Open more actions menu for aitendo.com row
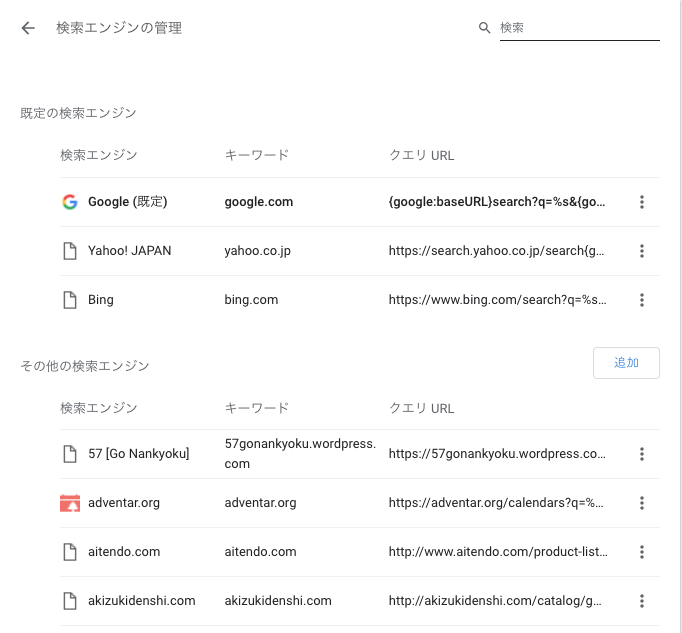Viewport: 682px width, 633px height. pos(642,552)
